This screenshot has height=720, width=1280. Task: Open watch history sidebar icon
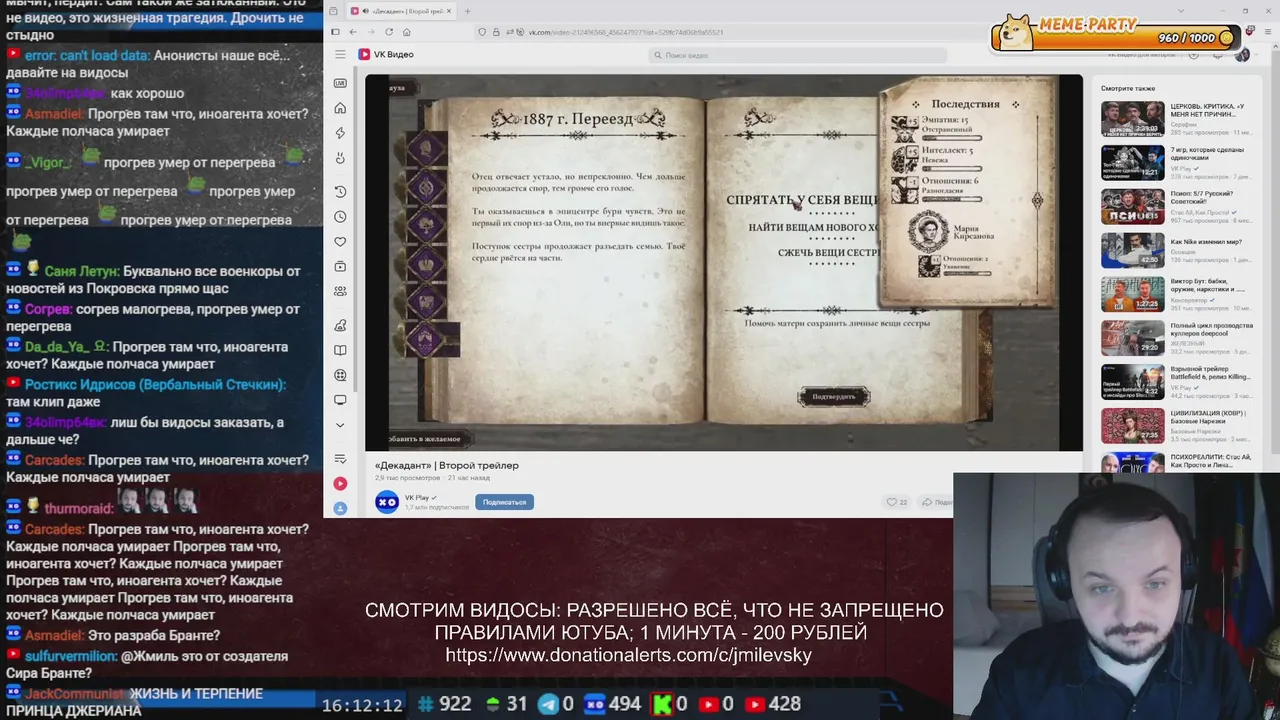(340, 191)
